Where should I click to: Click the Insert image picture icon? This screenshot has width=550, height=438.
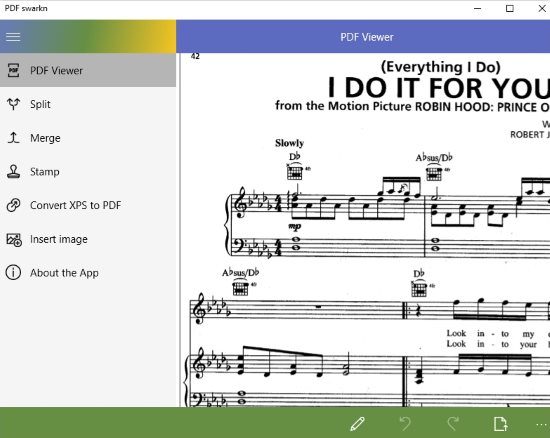(14, 240)
